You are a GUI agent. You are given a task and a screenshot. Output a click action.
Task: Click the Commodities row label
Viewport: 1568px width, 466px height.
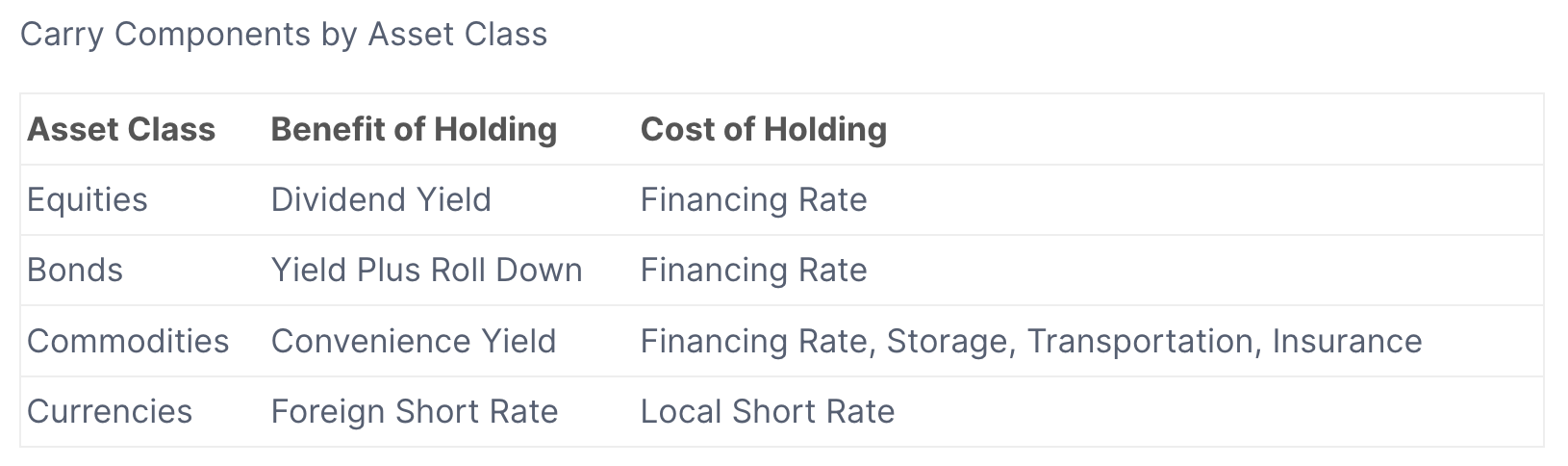[x=128, y=342]
